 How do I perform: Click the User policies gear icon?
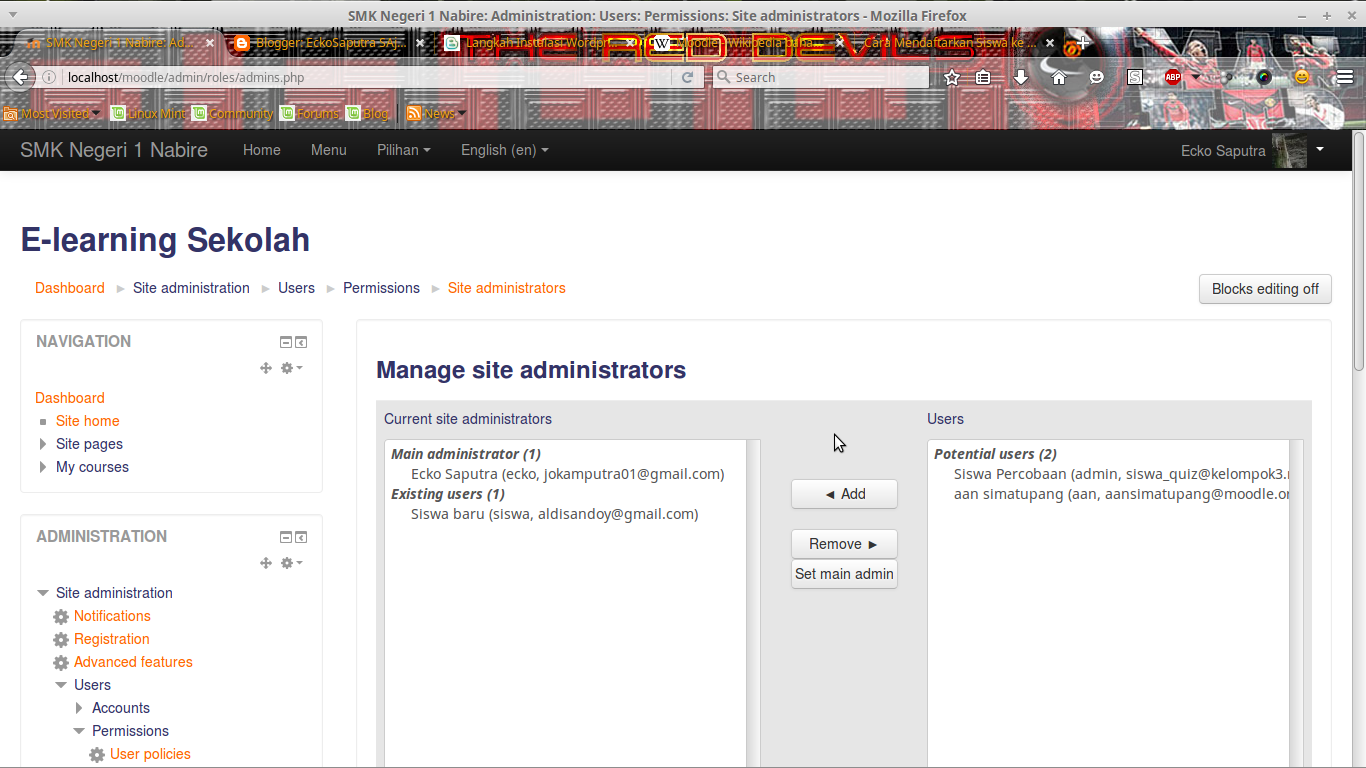click(x=96, y=754)
